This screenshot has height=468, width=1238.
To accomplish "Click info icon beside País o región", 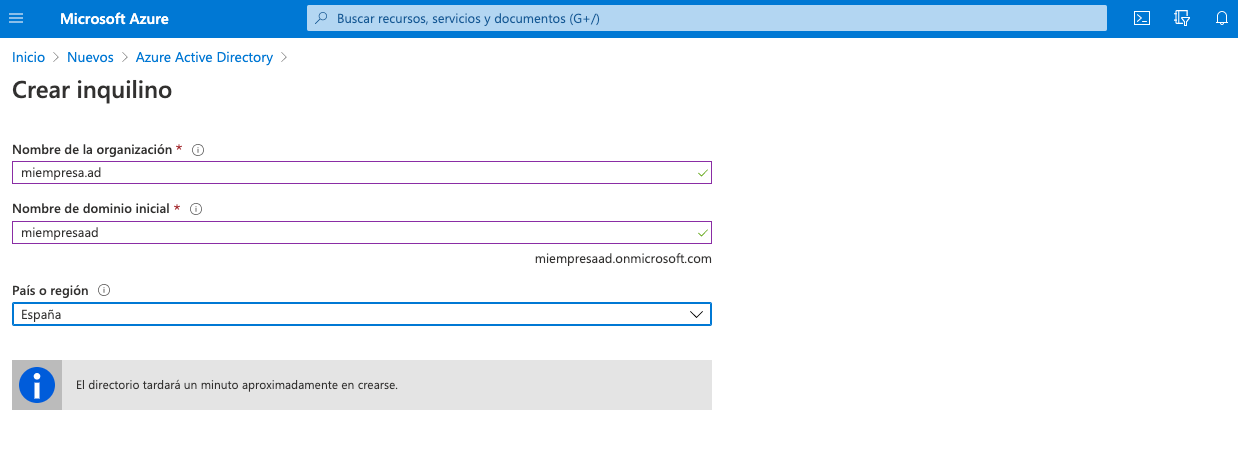I will (x=104, y=291).
